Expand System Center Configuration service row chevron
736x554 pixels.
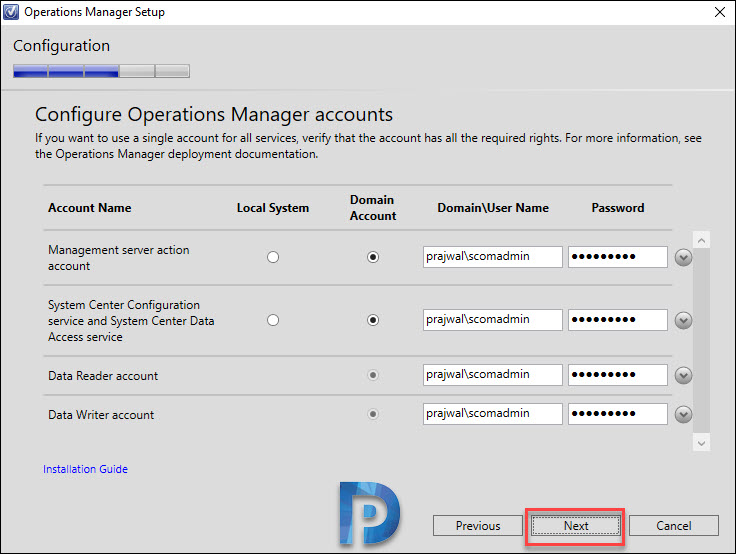[683, 320]
